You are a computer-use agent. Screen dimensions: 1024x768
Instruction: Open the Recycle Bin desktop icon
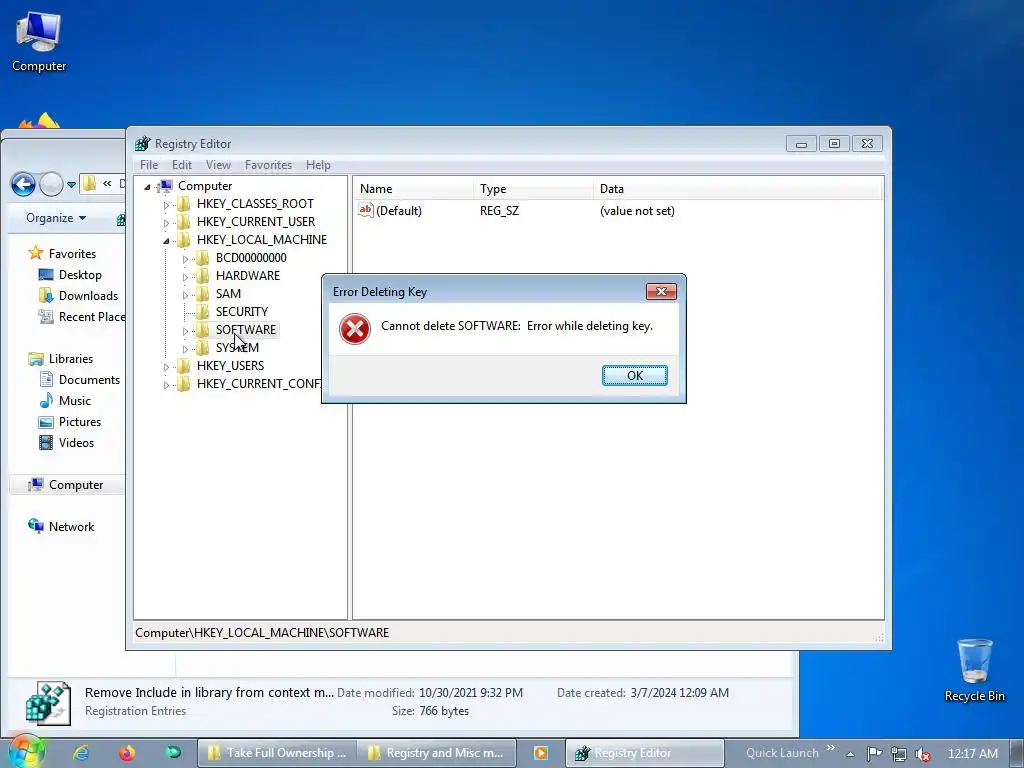pos(974,669)
